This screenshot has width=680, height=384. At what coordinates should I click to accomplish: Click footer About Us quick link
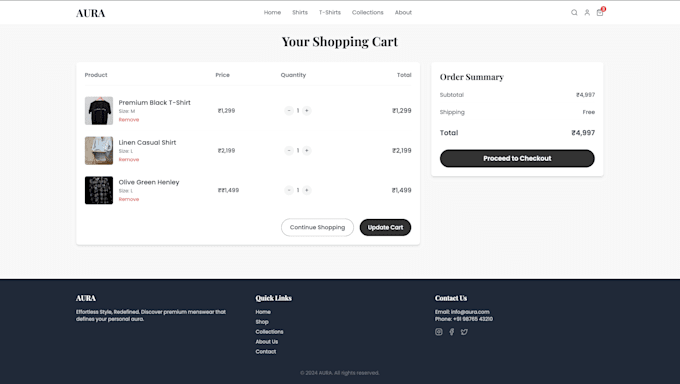tap(267, 342)
